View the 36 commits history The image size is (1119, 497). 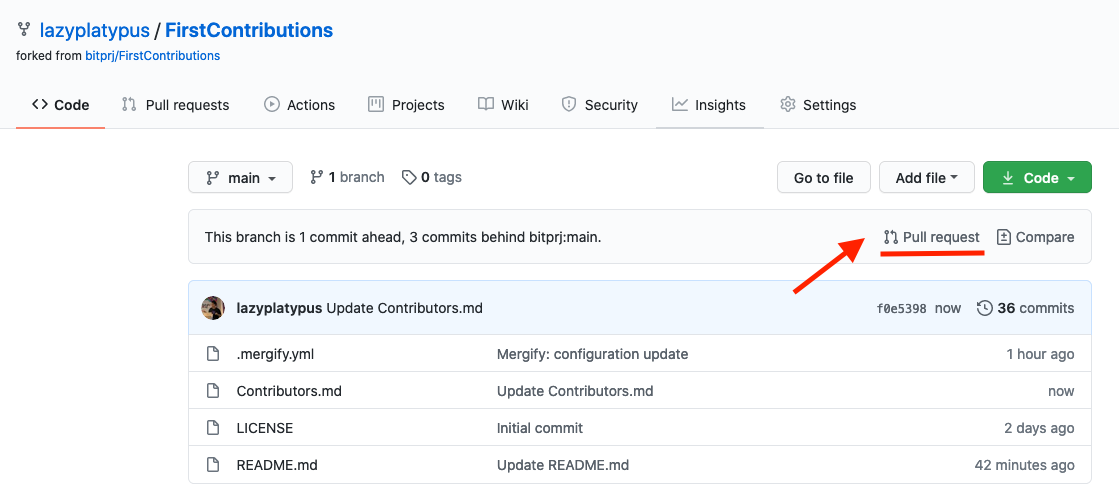coord(1025,308)
